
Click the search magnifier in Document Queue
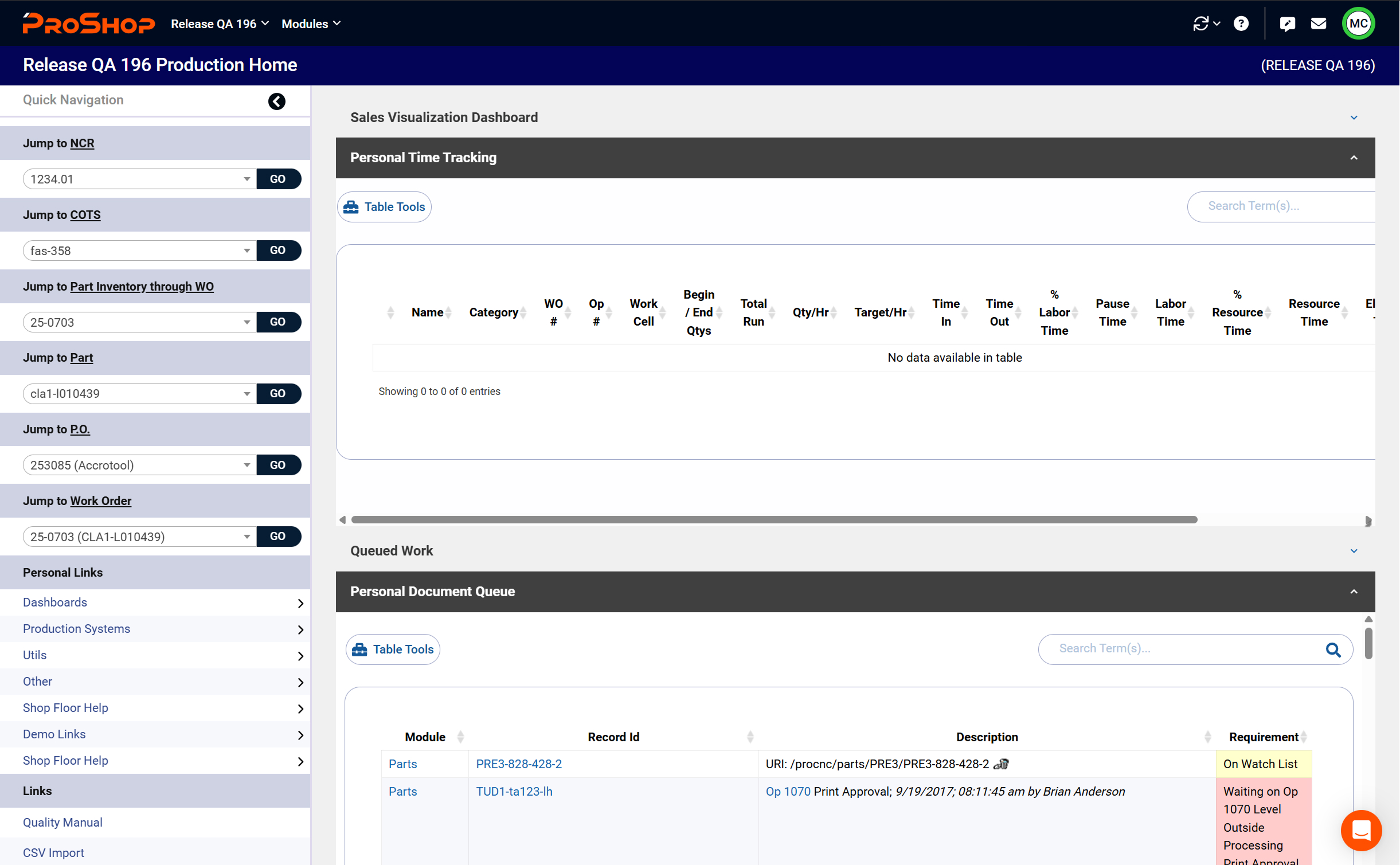(x=1333, y=649)
